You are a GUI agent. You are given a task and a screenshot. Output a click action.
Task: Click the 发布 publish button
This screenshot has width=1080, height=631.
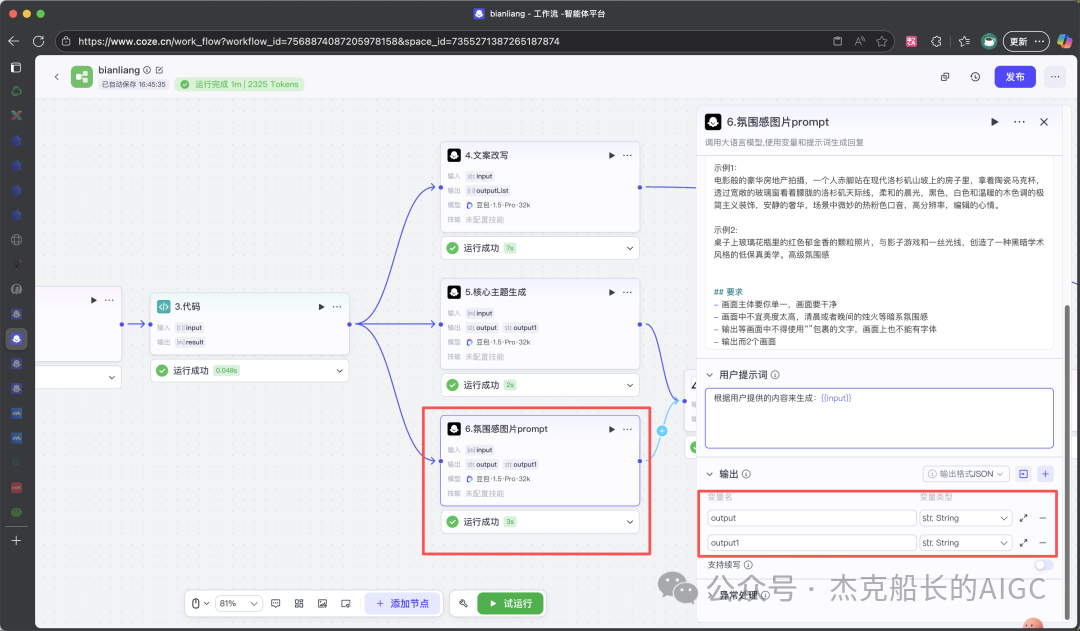coord(1015,77)
